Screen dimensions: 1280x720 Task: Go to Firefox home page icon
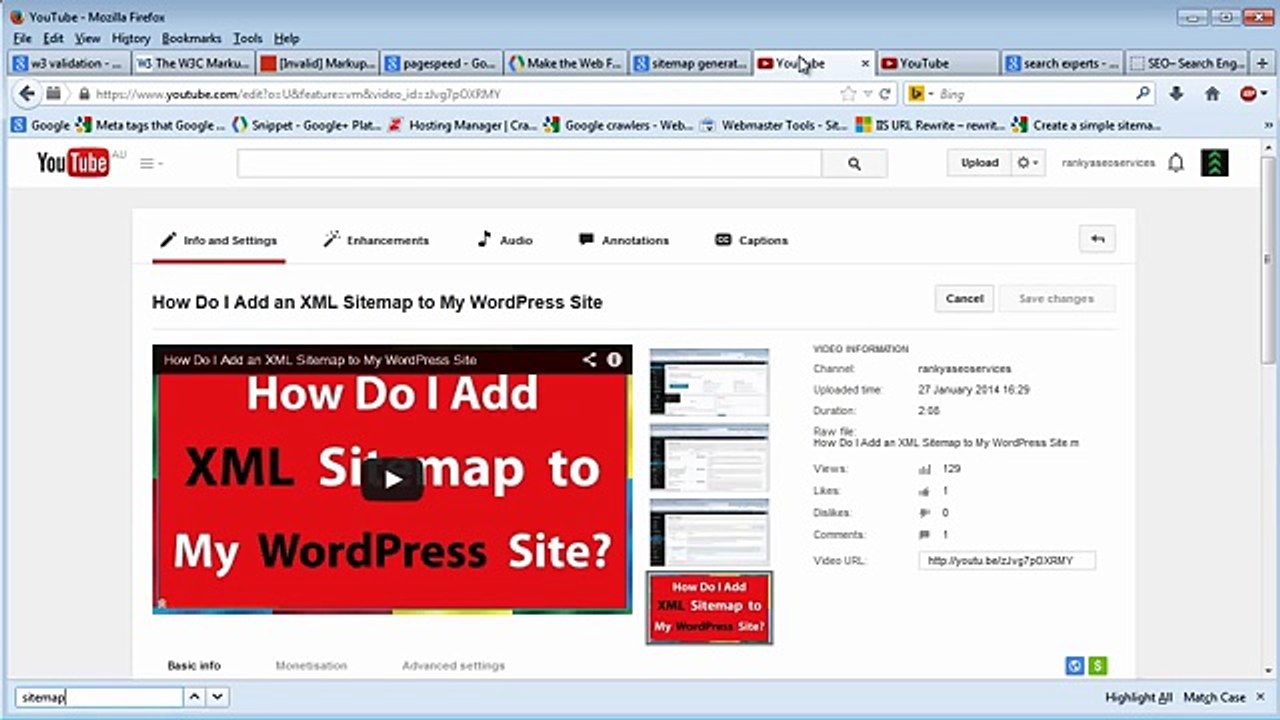[x=1212, y=93]
